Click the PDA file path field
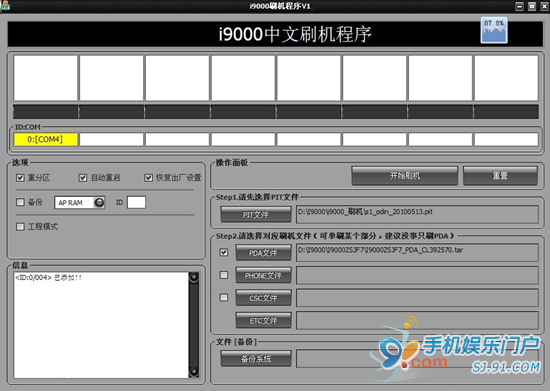Image resolution: width=550 pixels, height=391 pixels. point(417,252)
